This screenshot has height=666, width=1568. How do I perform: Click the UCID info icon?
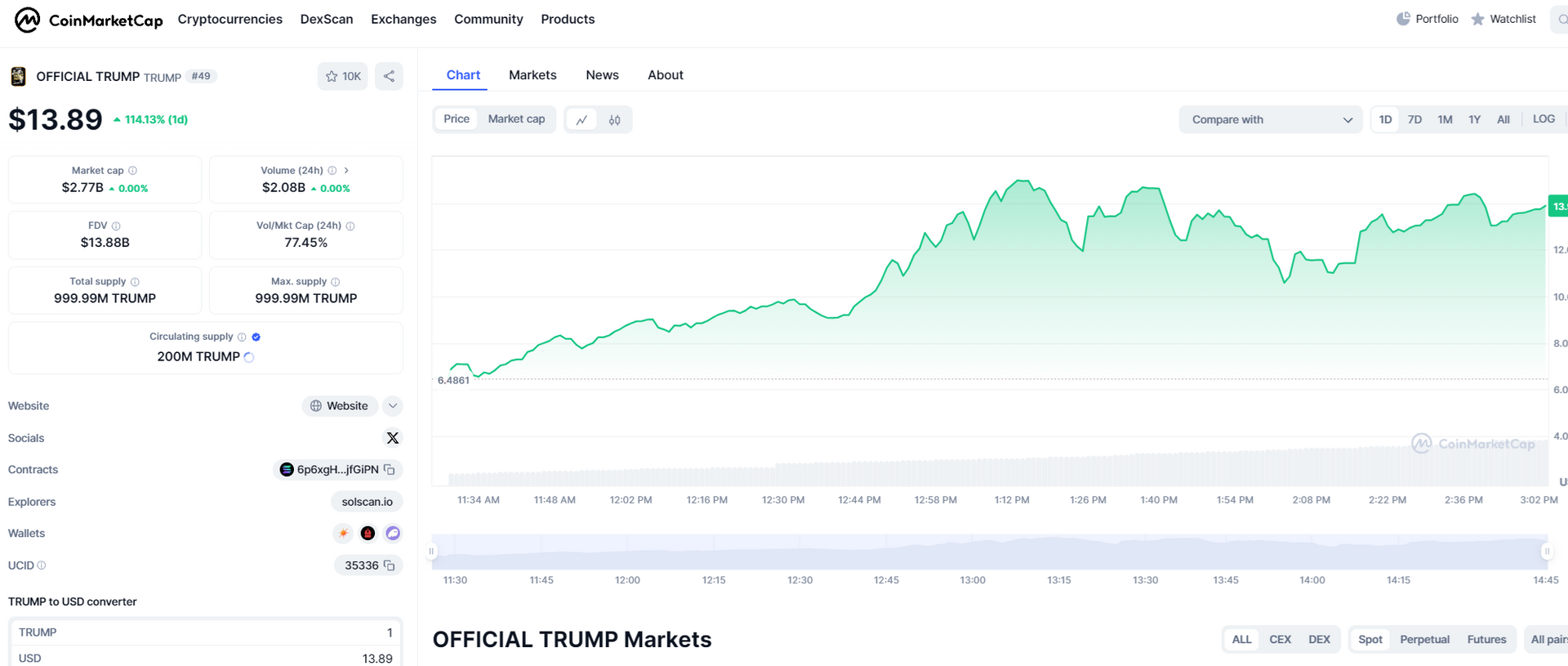[x=42, y=565]
